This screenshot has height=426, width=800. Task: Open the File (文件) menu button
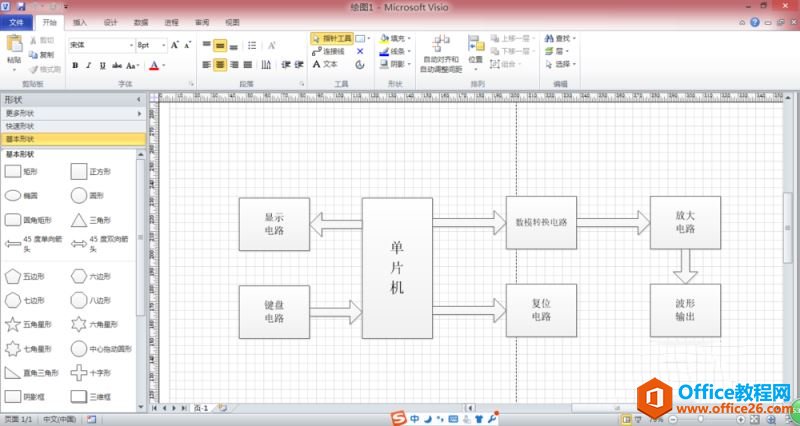tap(16, 21)
